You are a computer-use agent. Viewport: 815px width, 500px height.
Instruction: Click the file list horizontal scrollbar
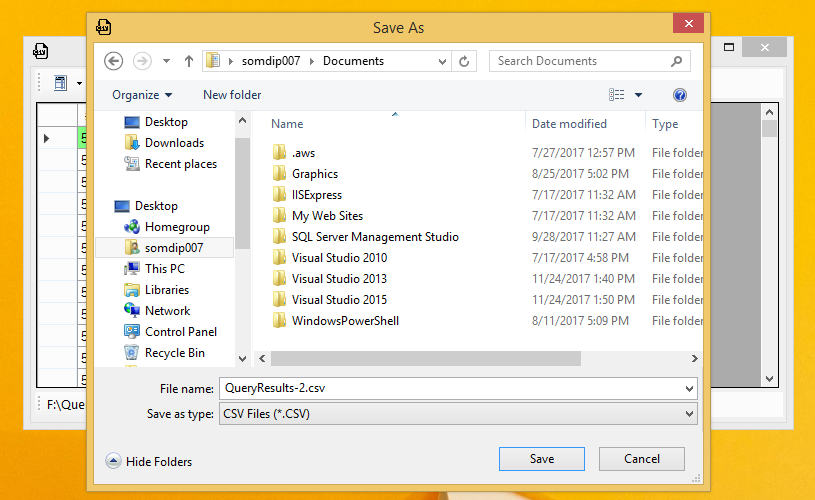(426, 359)
